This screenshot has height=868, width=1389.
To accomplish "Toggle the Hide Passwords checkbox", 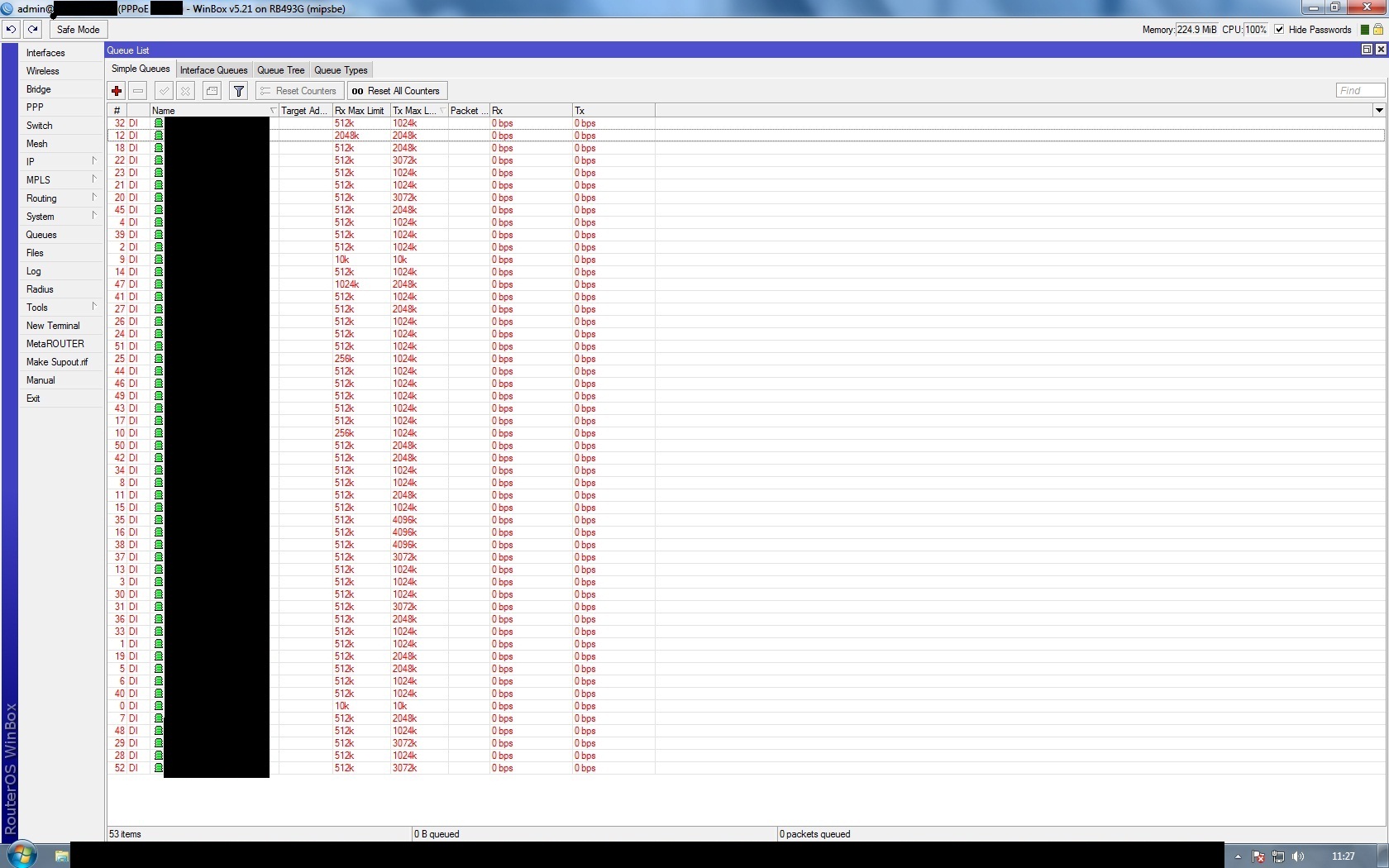I will [x=1279, y=30].
